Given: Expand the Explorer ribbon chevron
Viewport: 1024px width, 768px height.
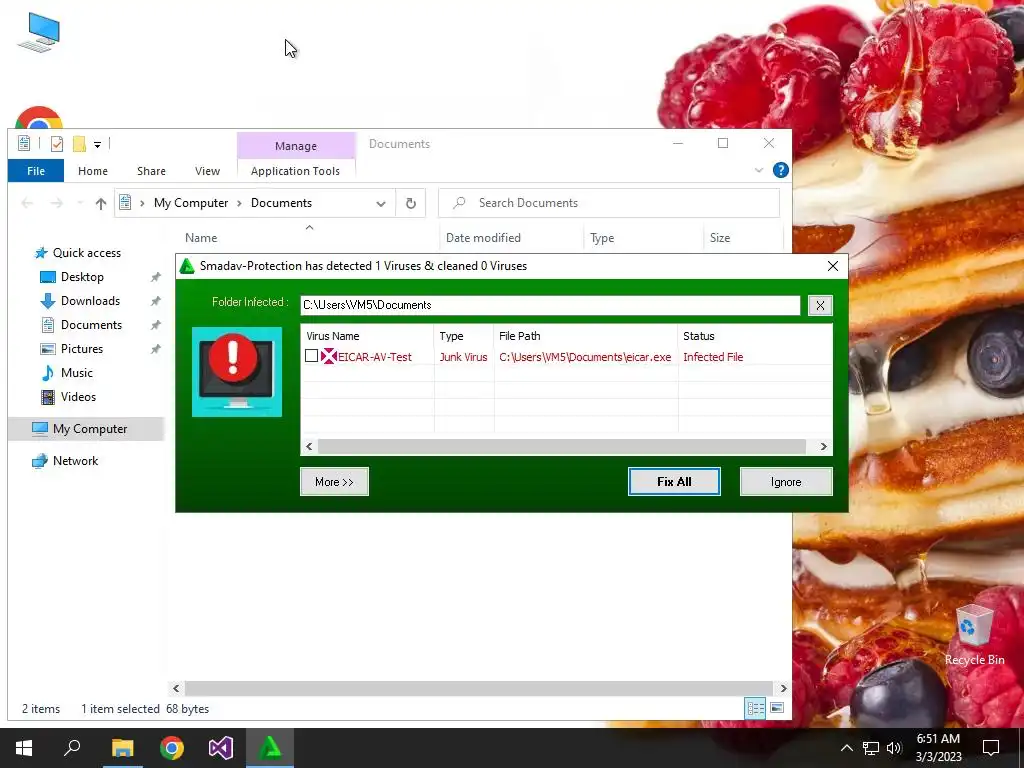Looking at the screenshot, I should [759, 170].
